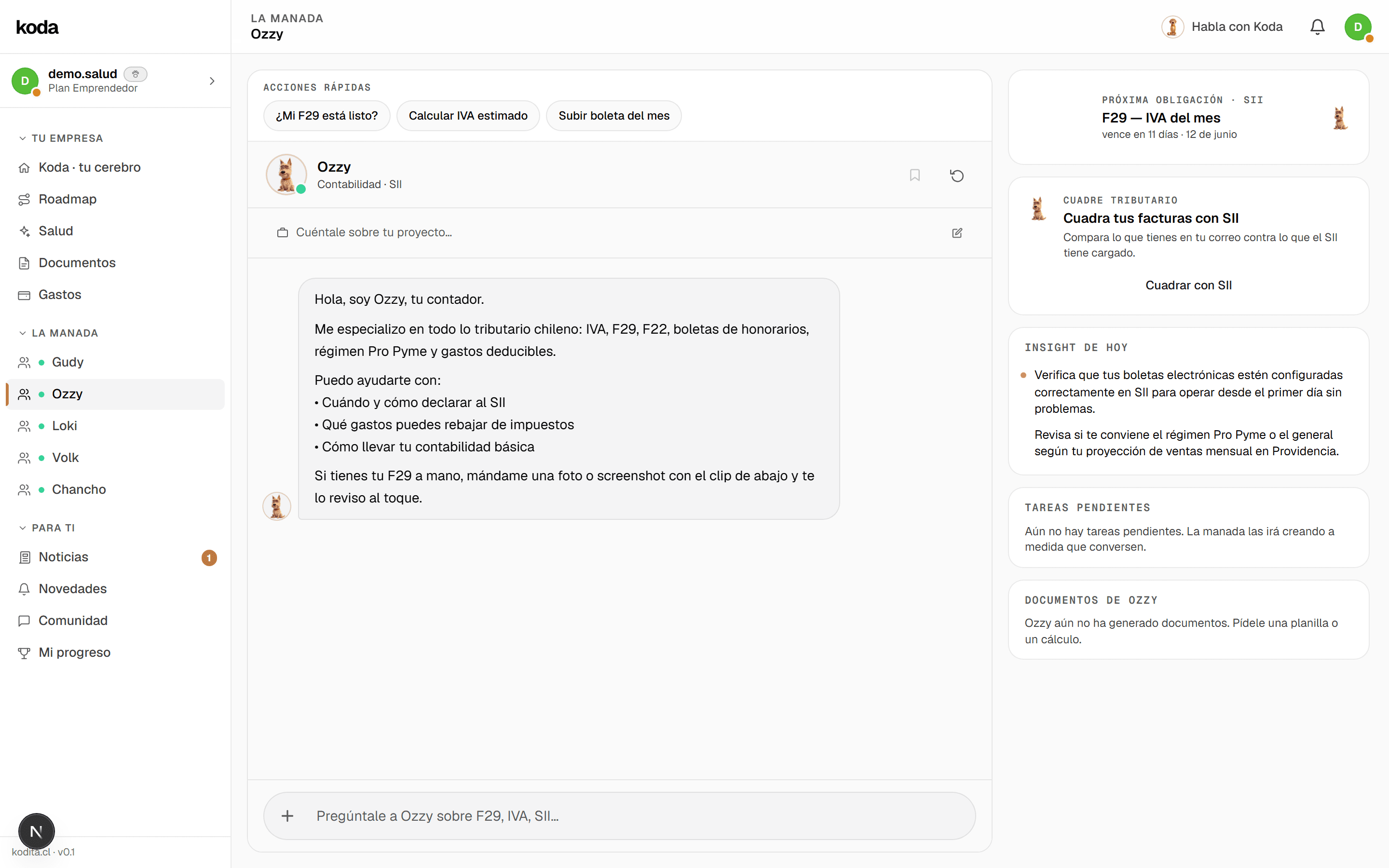Click the plus attachment icon in chat input

(287, 816)
